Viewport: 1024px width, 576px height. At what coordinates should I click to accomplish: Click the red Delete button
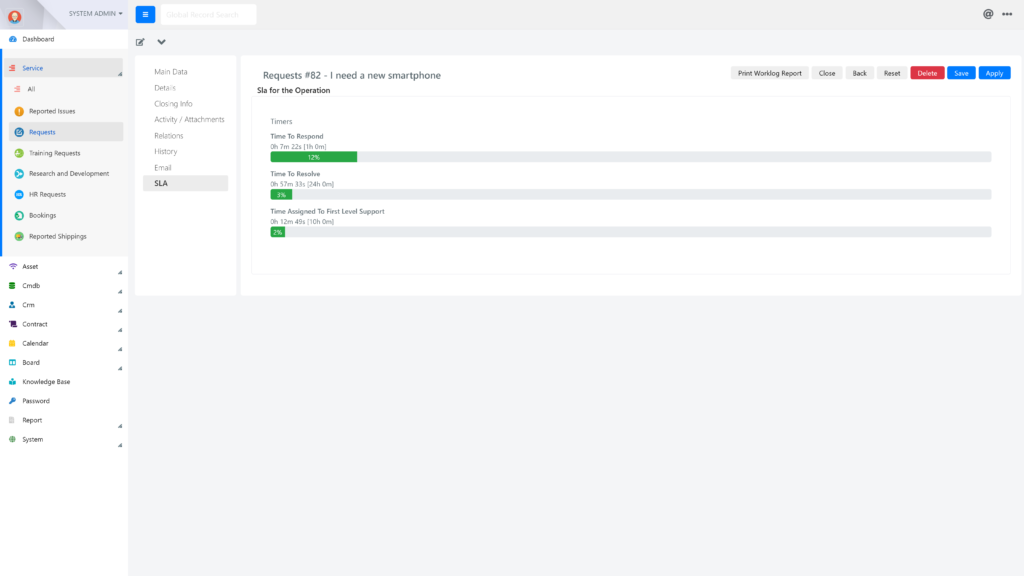927,73
